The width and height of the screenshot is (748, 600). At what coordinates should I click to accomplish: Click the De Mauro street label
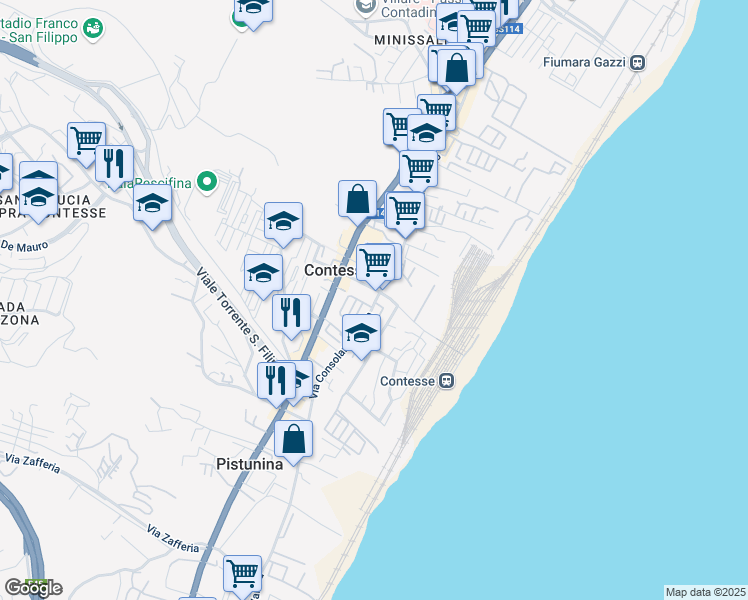[24, 246]
